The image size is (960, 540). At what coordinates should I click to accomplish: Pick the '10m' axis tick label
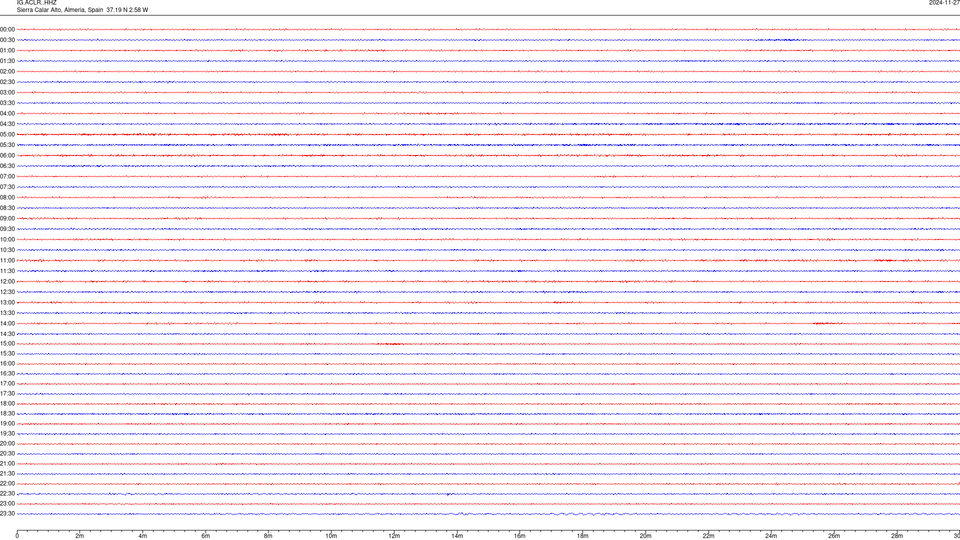331,536
